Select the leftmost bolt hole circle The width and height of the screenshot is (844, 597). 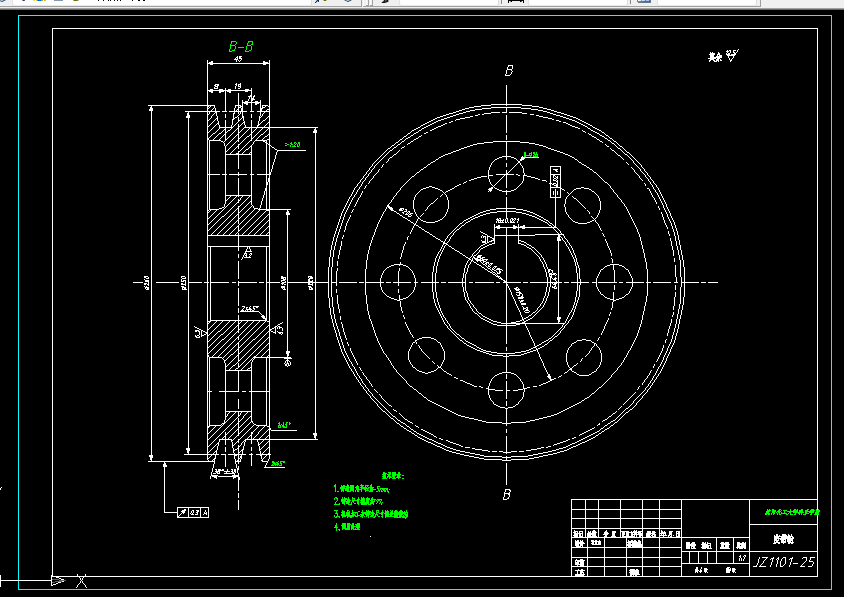[x=398, y=282]
